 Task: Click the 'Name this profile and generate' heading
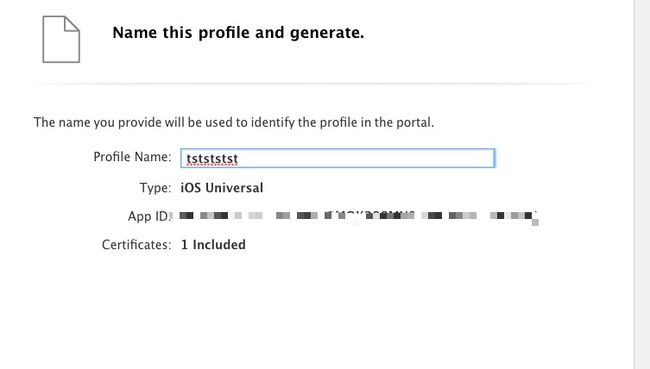(x=238, y=33)
